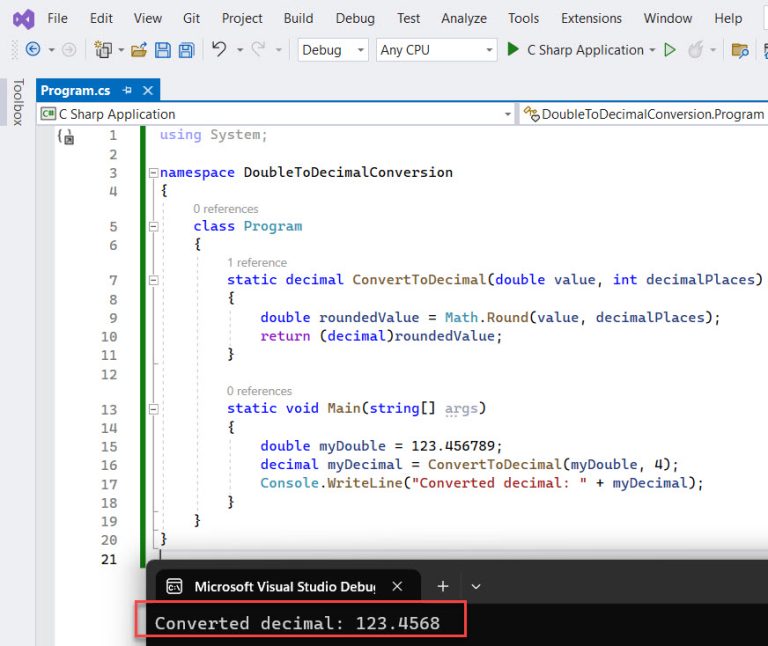Click the value 123.456789 on line 15
Image resolution: width=768 pixels, height=646 pixels.
coord(453,446)
